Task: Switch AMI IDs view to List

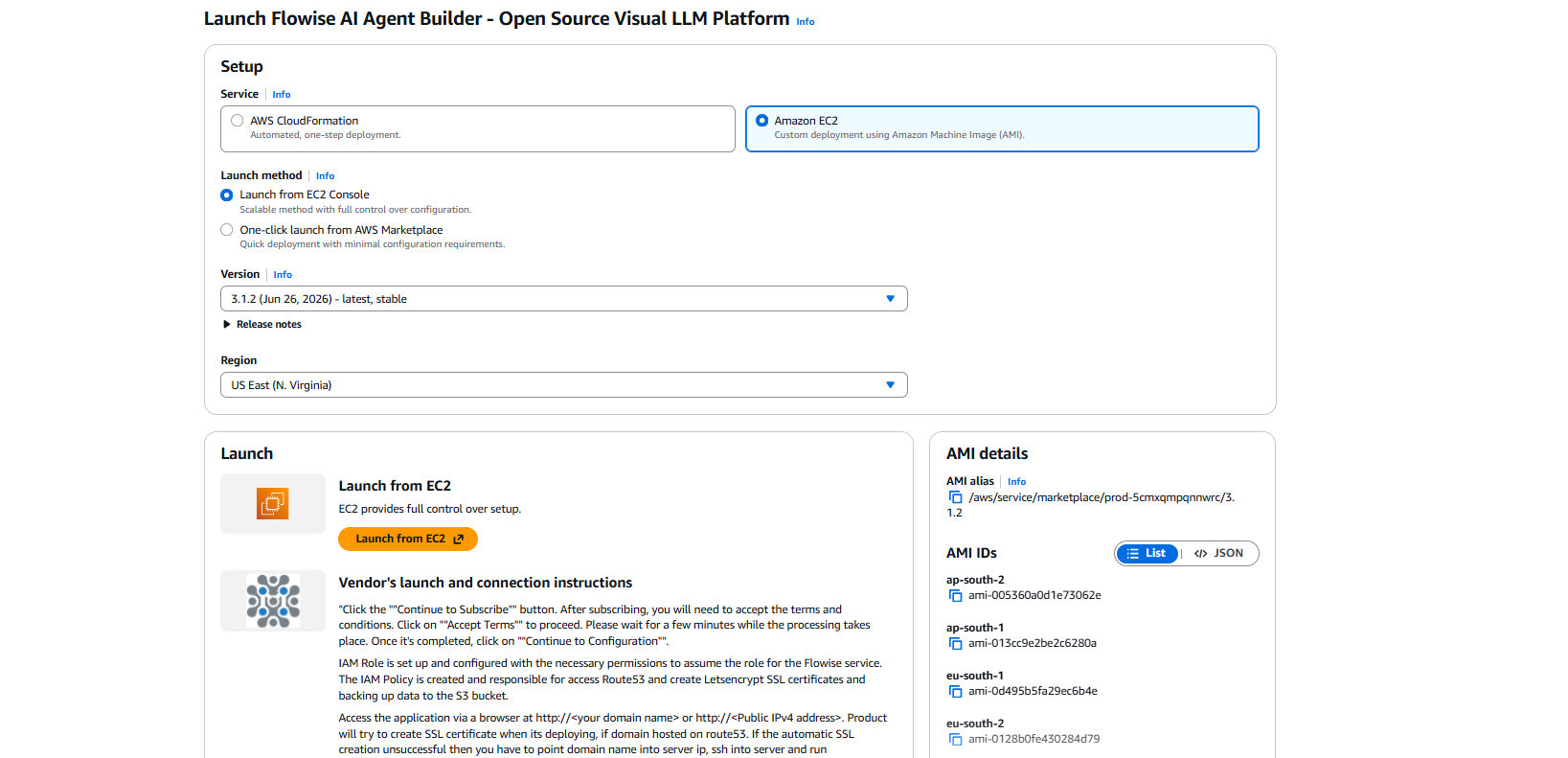Action: click(1147, 554)
